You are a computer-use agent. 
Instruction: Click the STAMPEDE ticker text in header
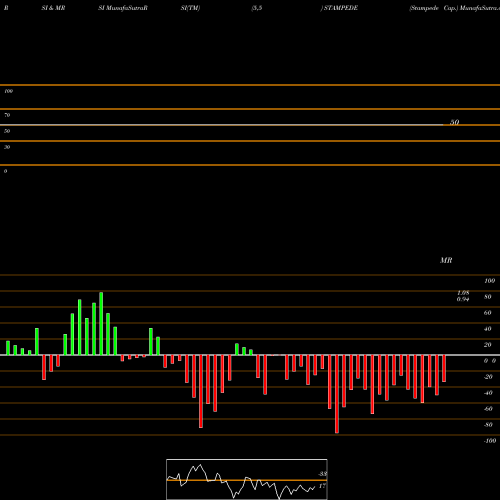pos(341,8)
